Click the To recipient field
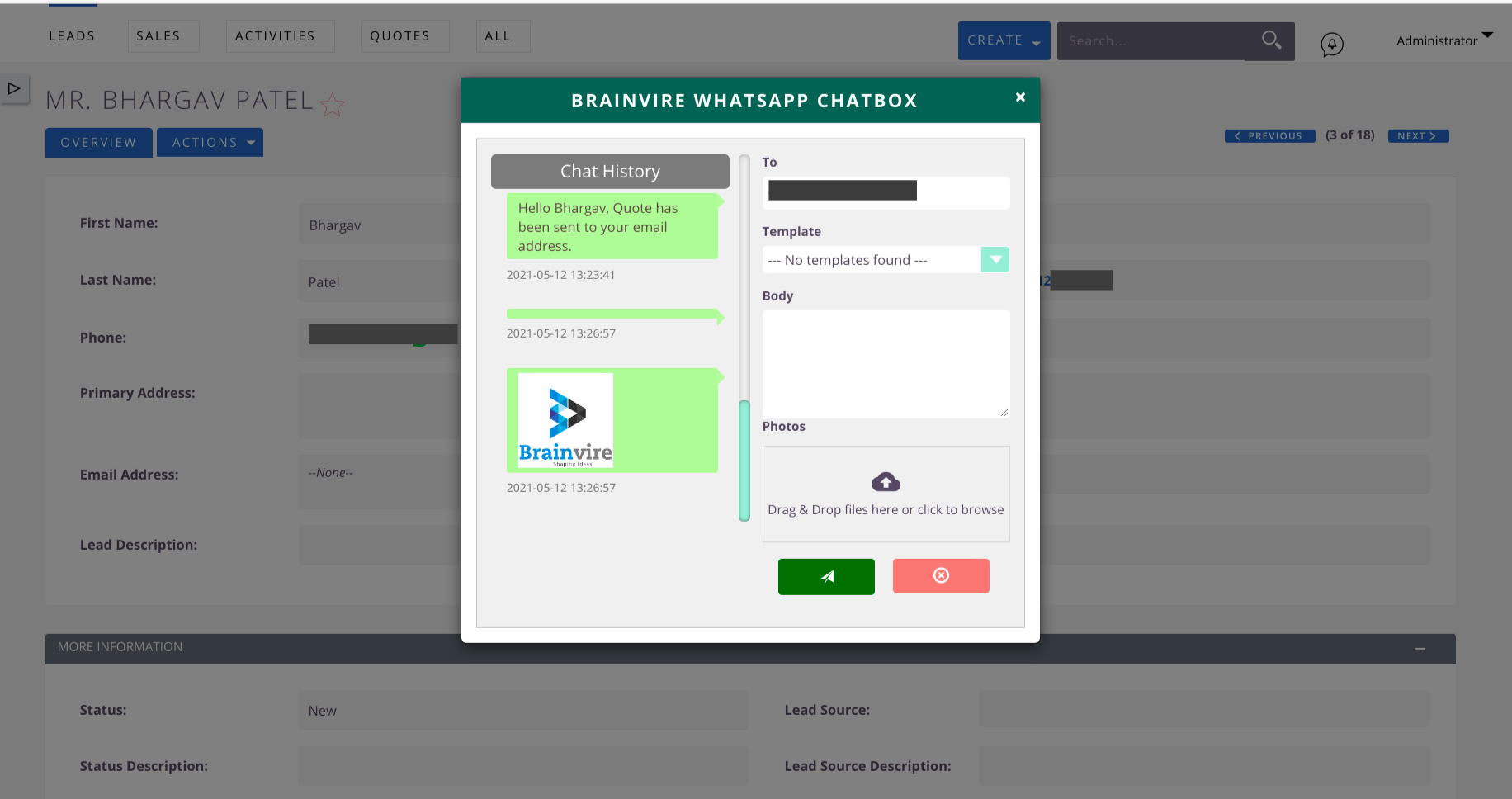Image resolution: width=1512 pixels, height=799 pixels. pyautogui.click(x=886, y=192)
